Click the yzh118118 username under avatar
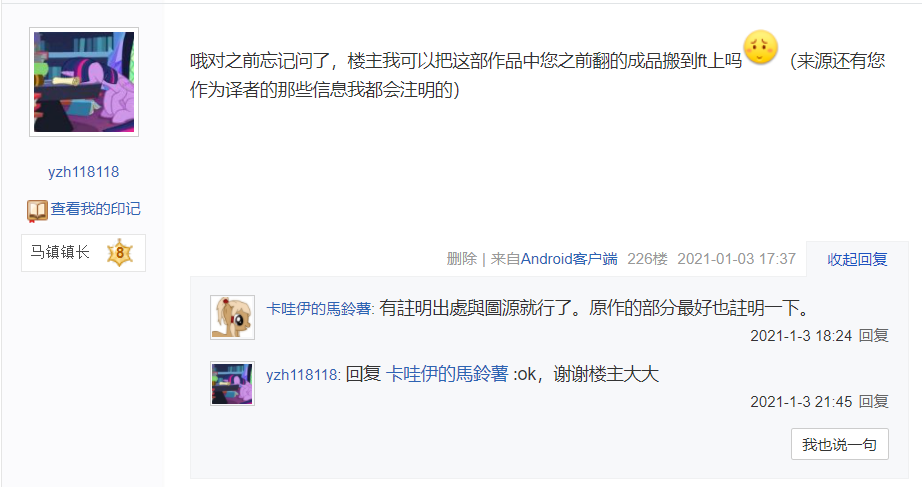The width and height of the screenshot is (922, 487). tap(83, 172)
